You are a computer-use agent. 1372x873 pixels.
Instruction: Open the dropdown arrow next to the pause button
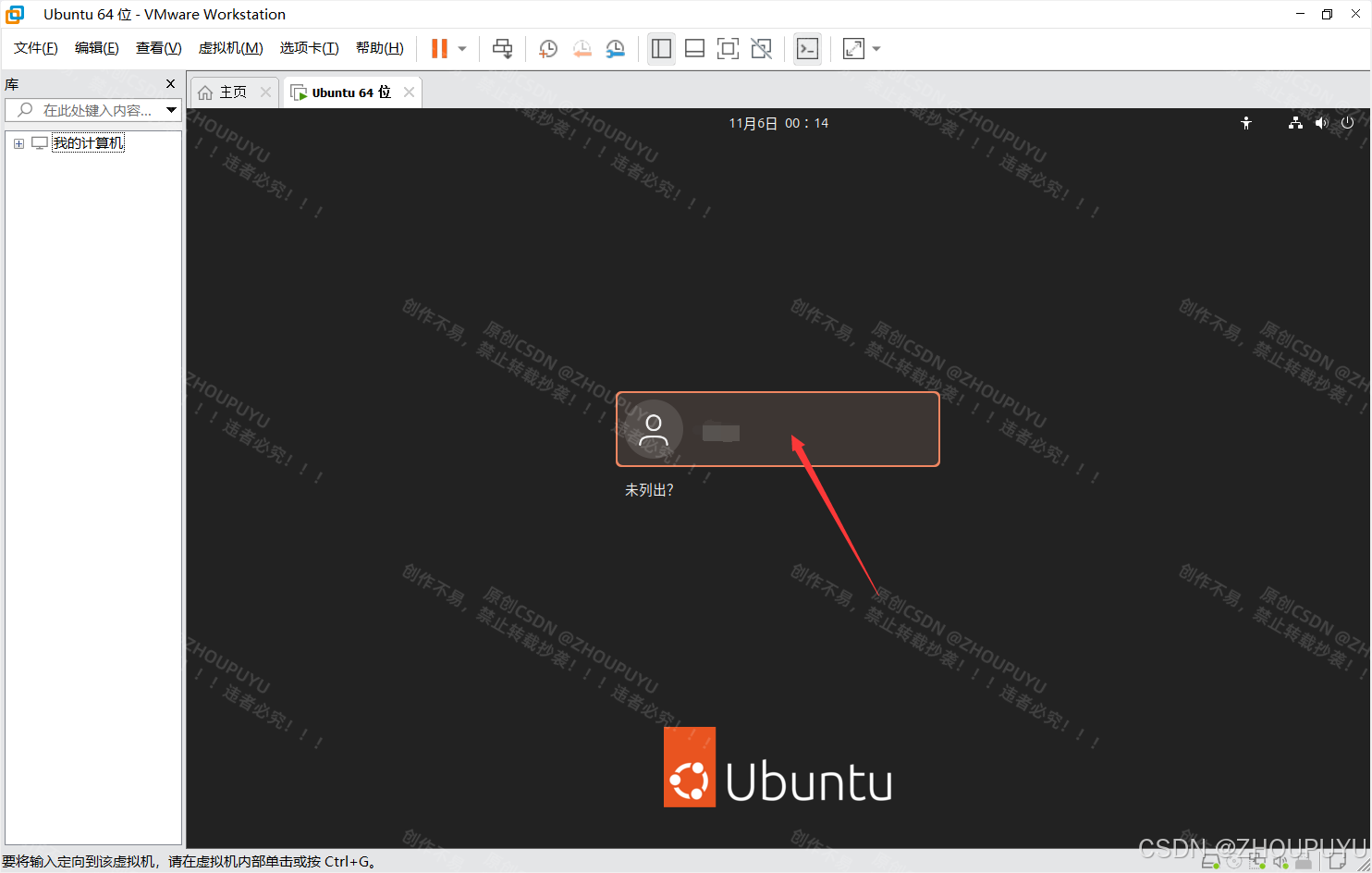(462, 49)
